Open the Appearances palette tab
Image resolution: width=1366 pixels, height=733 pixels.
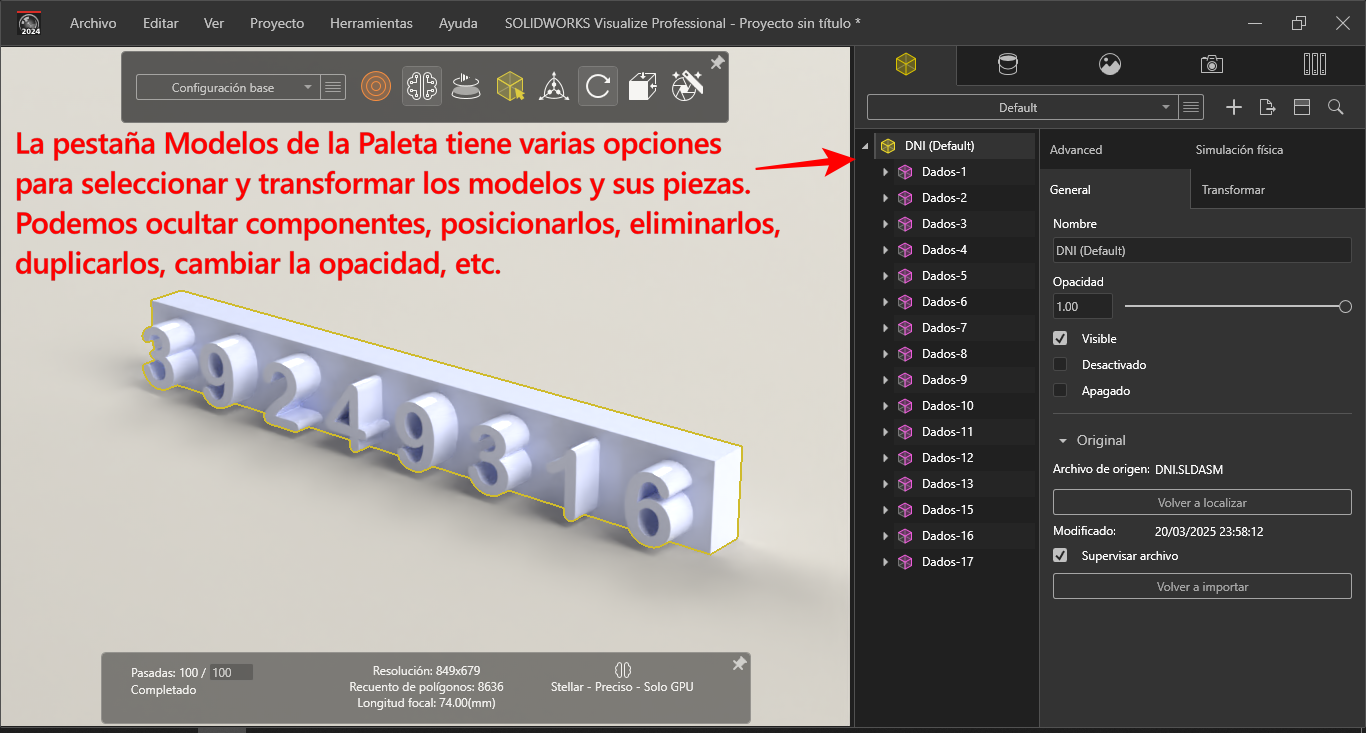[x=1008, y=65]
